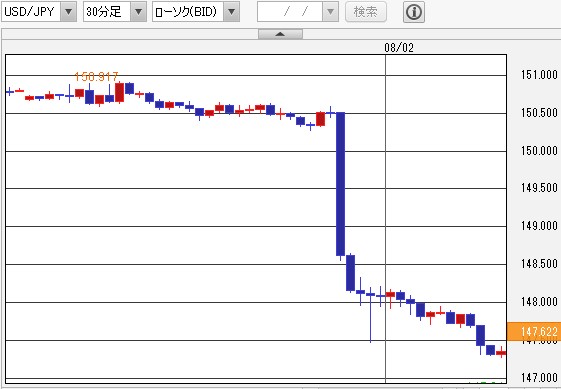Open the chart information icon

pyautogui.click(x=414, y=12)
